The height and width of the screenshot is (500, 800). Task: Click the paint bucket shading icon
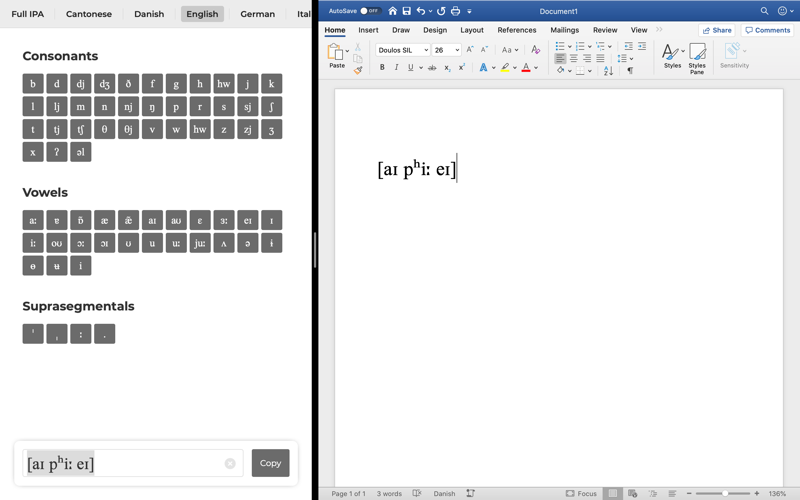560,70
